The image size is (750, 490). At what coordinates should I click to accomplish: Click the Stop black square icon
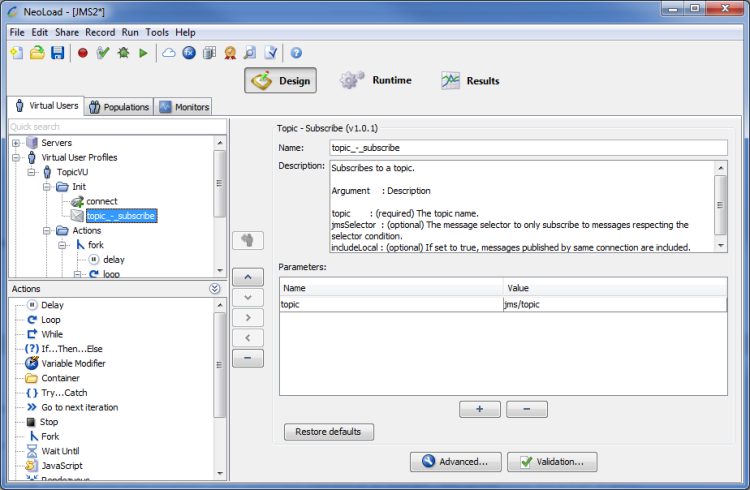pos(31,422)
